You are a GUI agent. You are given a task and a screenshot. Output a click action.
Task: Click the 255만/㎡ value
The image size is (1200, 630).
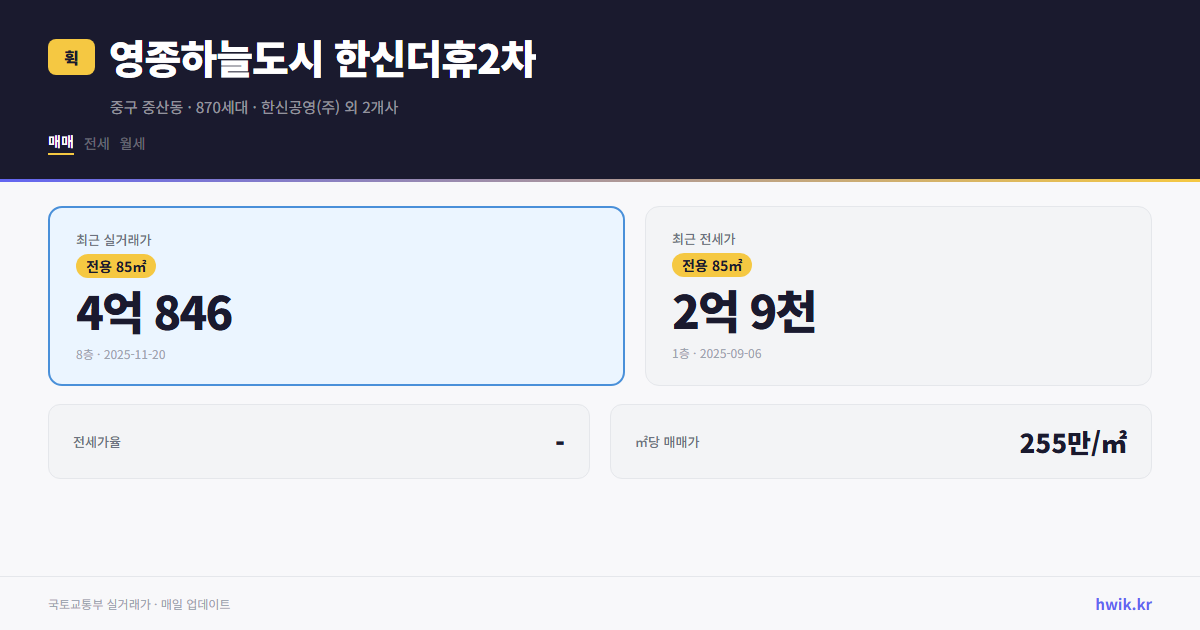[x=1075, y=440]
